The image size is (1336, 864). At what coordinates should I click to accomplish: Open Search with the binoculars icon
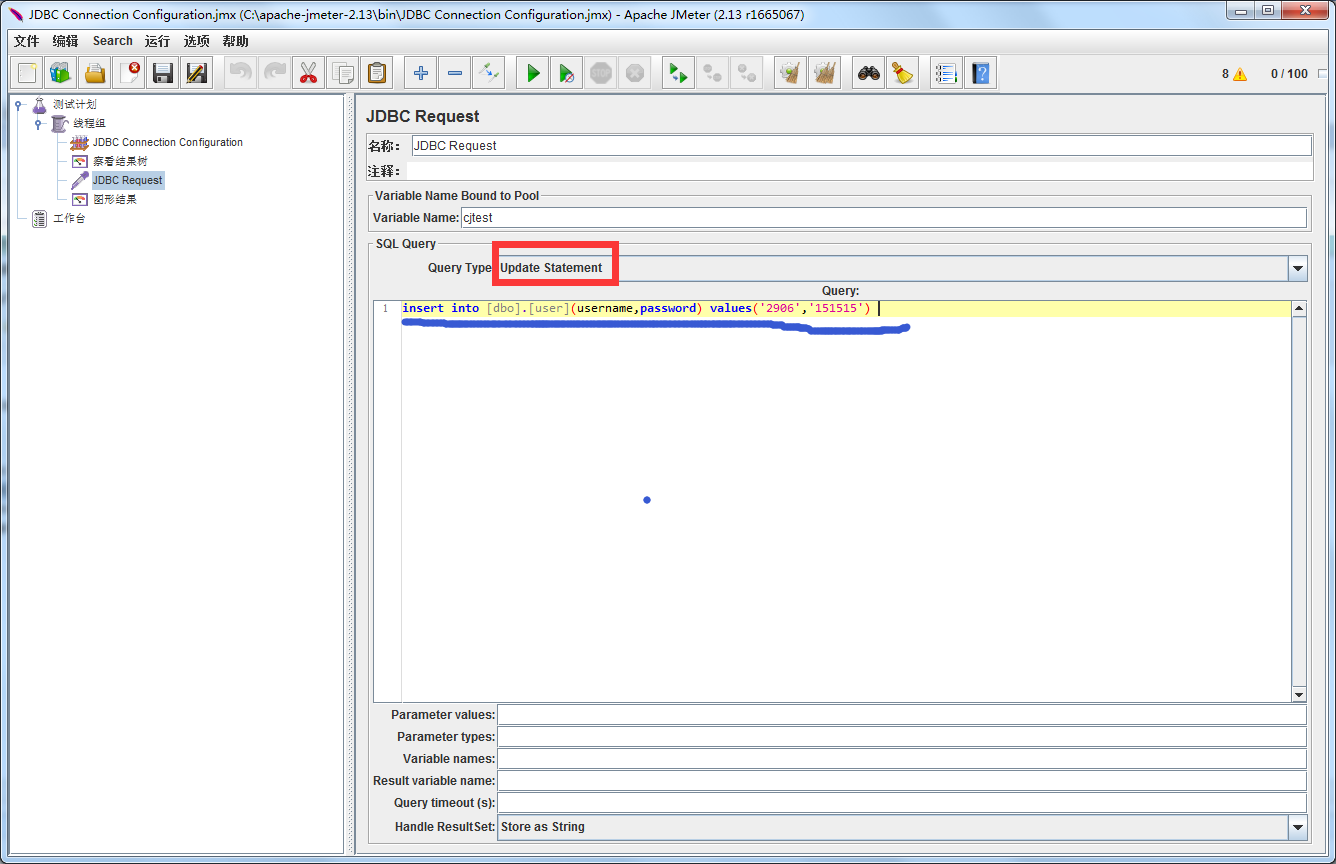tap(869, 73)
